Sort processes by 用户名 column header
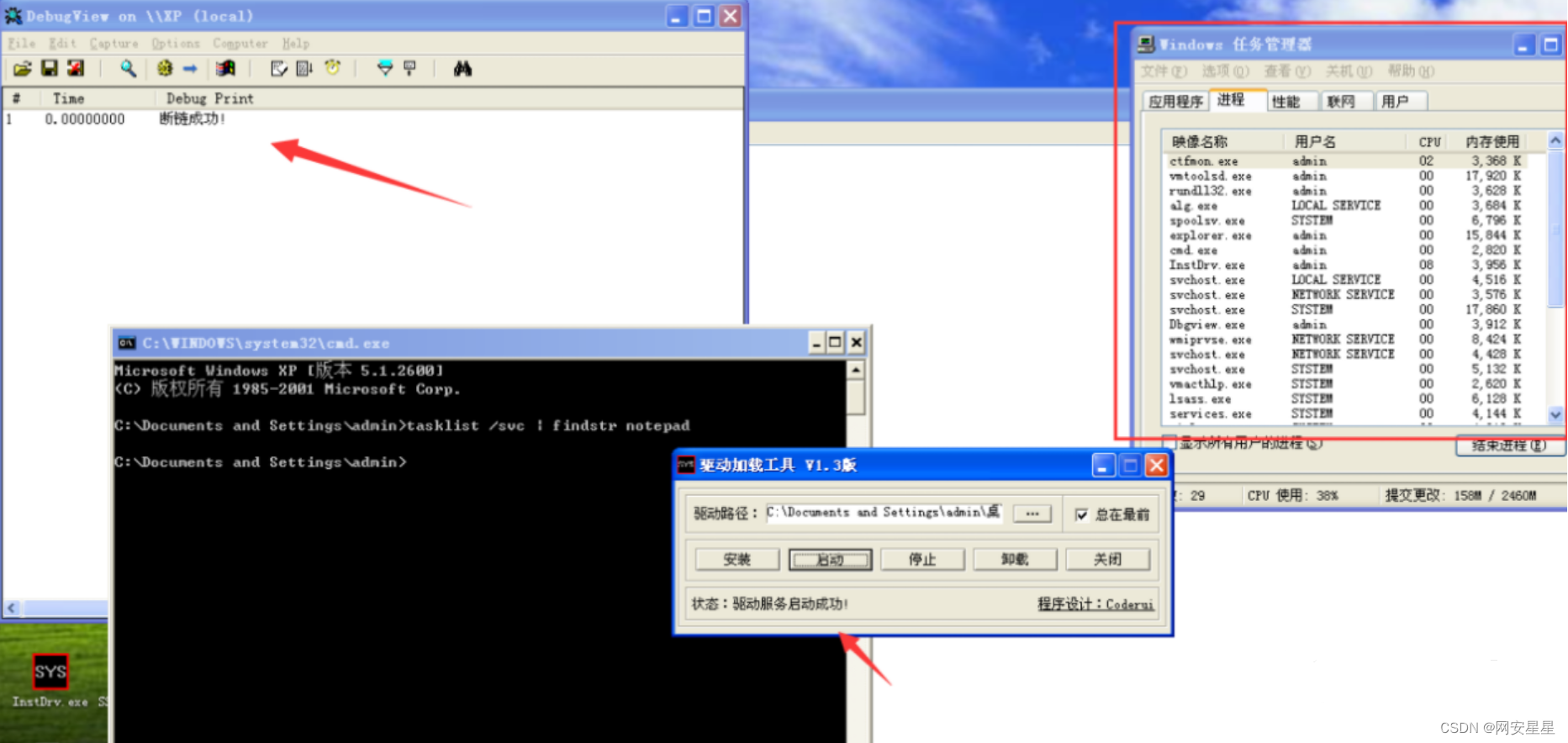This screenshot has width=1568, height=743. (x=1345, y=141)
